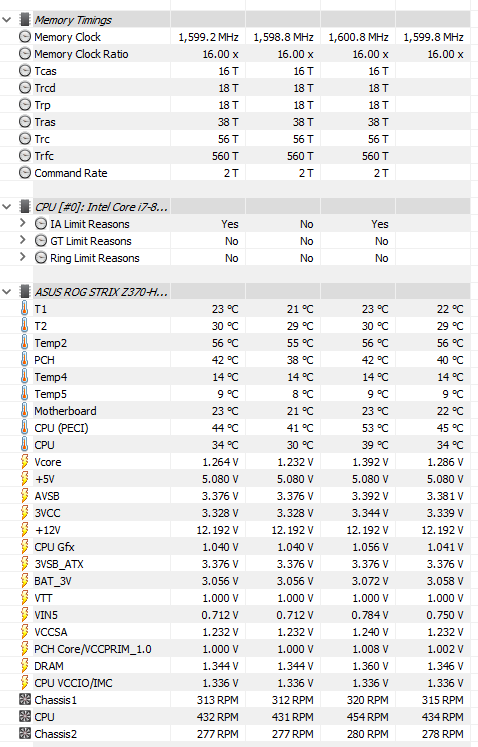The image size is (478, 747).
Task: Expand GT Limit Reasons row
Action: point(22,240)
